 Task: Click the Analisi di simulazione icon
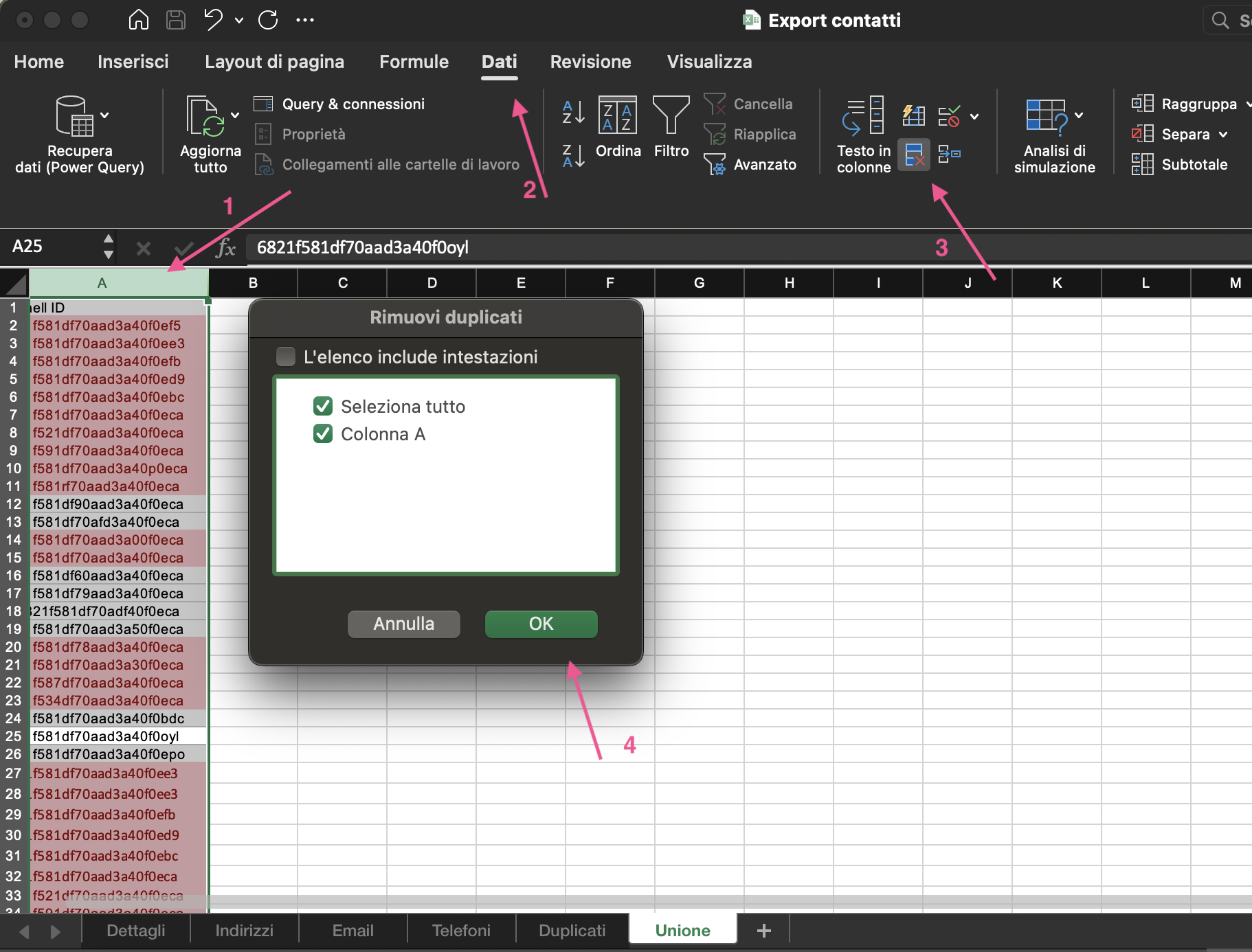(x=1047, y=116)
